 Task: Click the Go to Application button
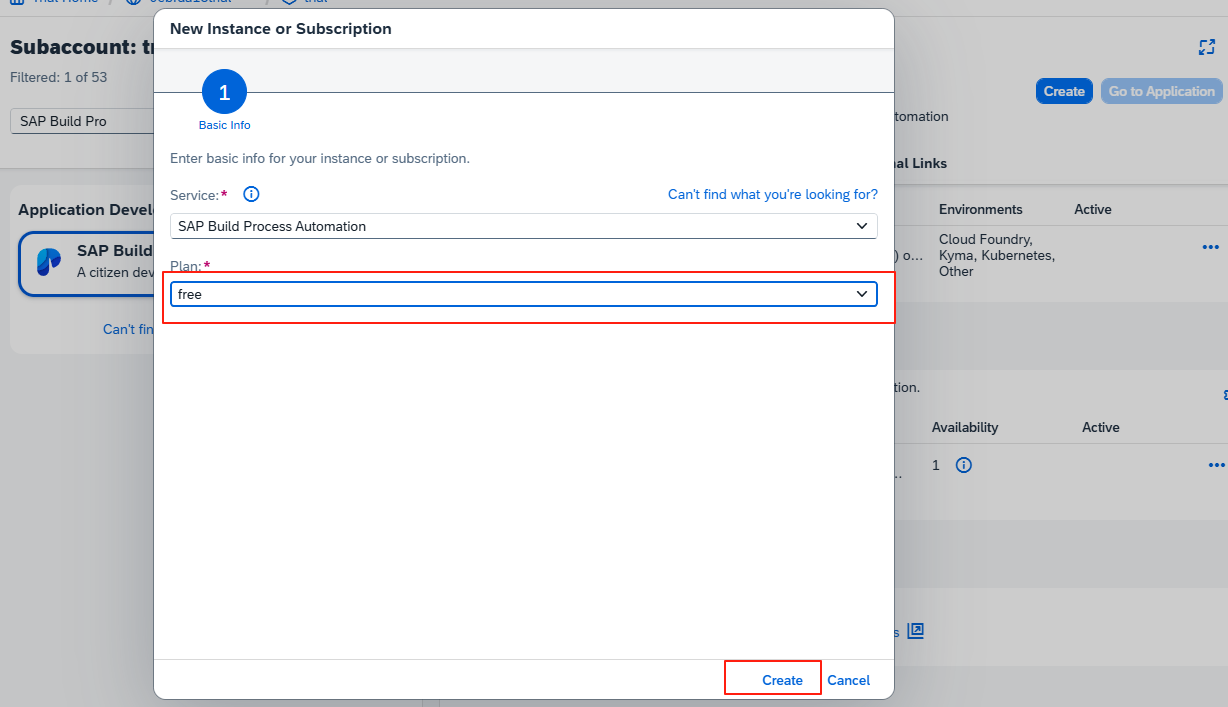(x=1161, y=91)
